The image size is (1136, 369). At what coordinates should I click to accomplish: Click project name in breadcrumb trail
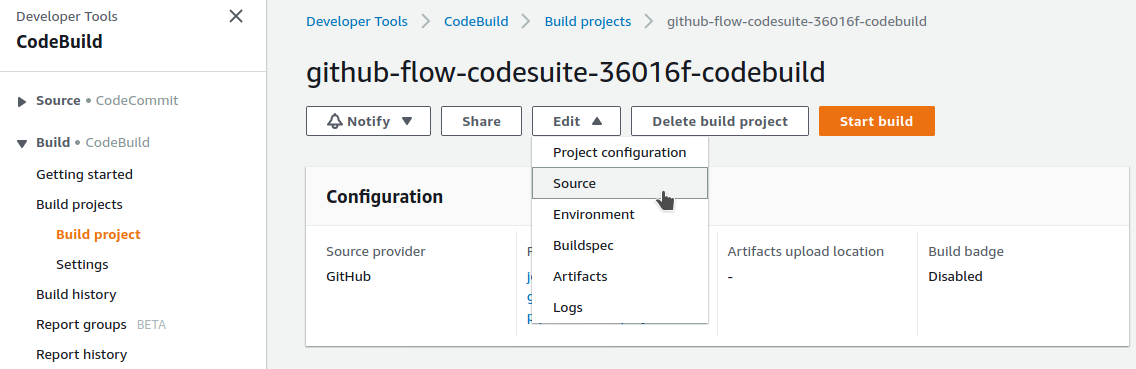[x=796, y=22]
